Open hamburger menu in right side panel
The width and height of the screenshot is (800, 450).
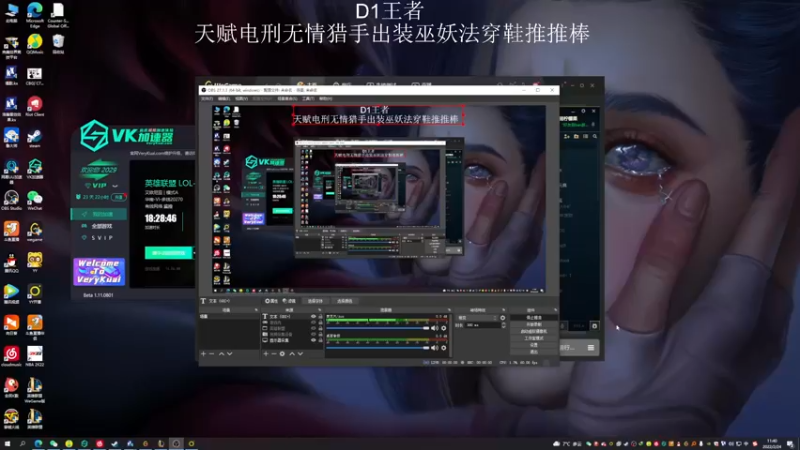[591, 347]
